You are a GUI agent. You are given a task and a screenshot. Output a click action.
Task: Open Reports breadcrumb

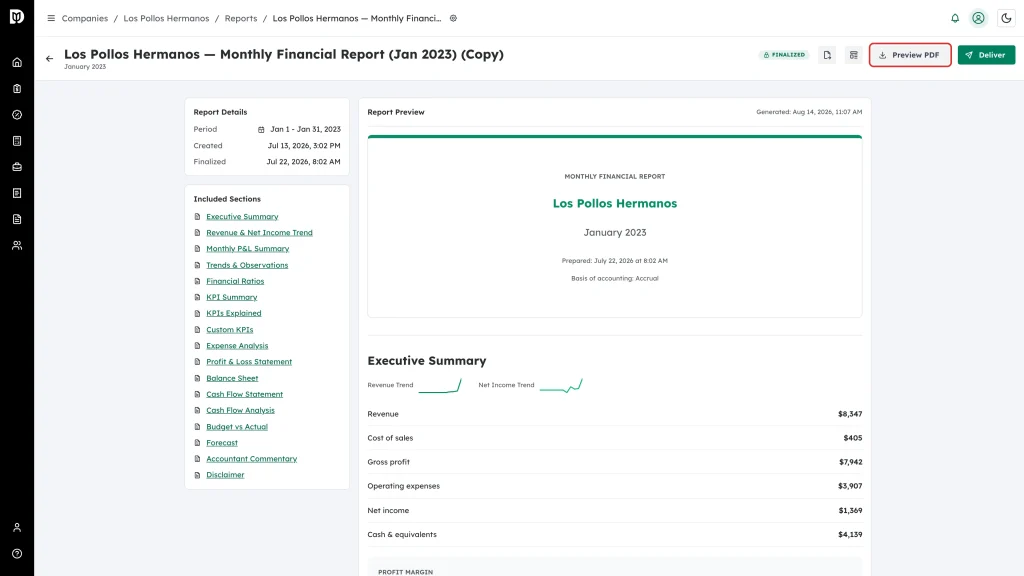tap(241, 18)
